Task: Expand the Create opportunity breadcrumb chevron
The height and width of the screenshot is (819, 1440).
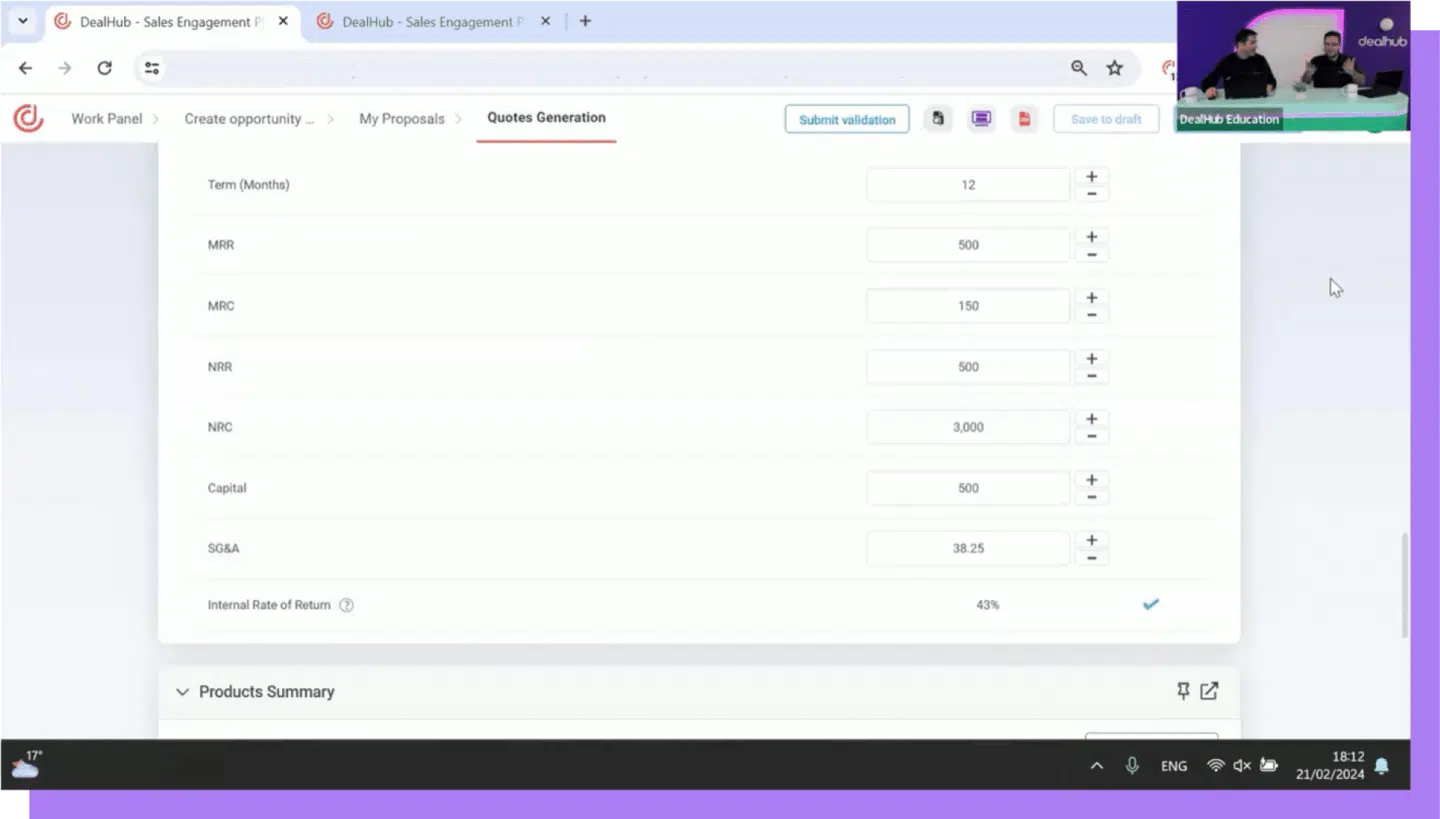Action: (330, 118)
